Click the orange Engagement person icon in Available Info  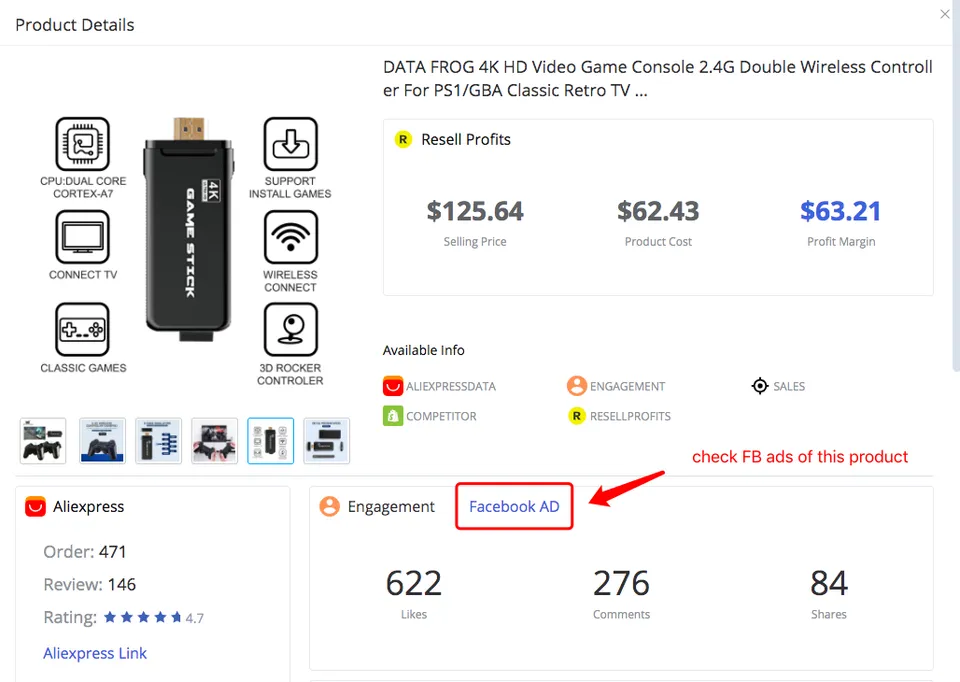(x=576, y=386)
